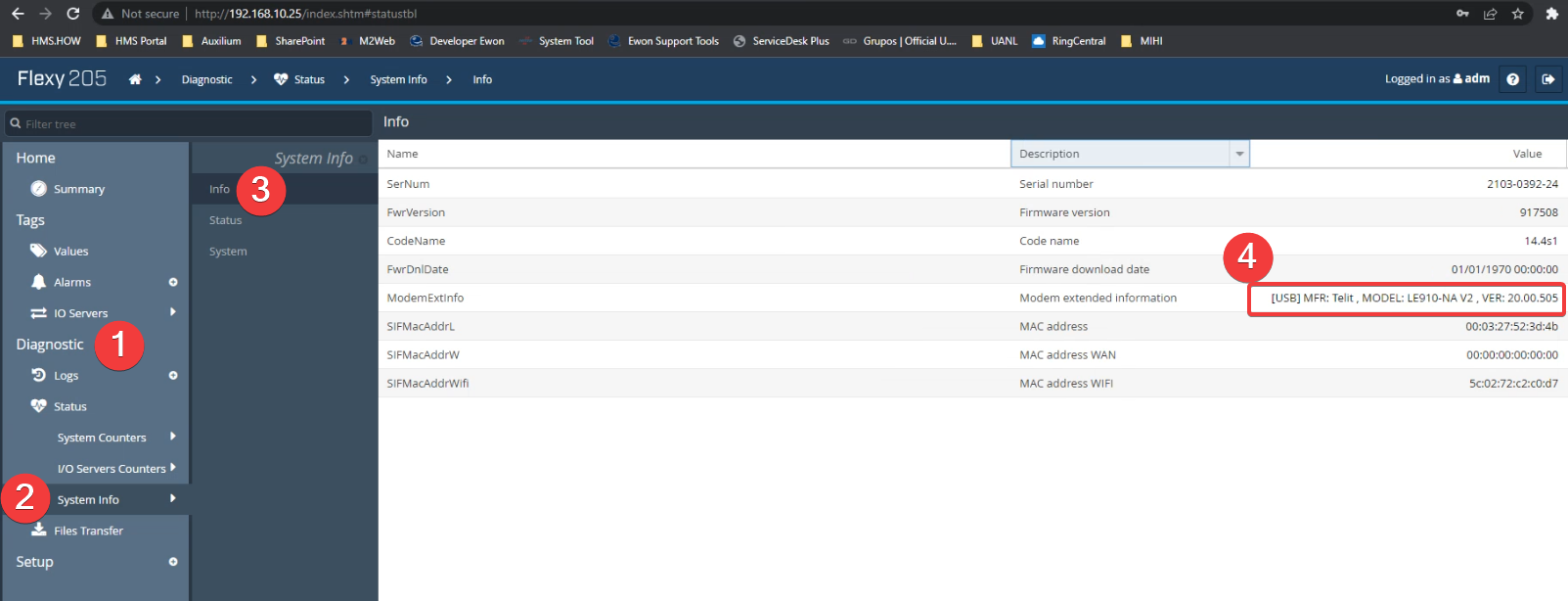Open the M2Web bookmark

[x=376, y=41]
